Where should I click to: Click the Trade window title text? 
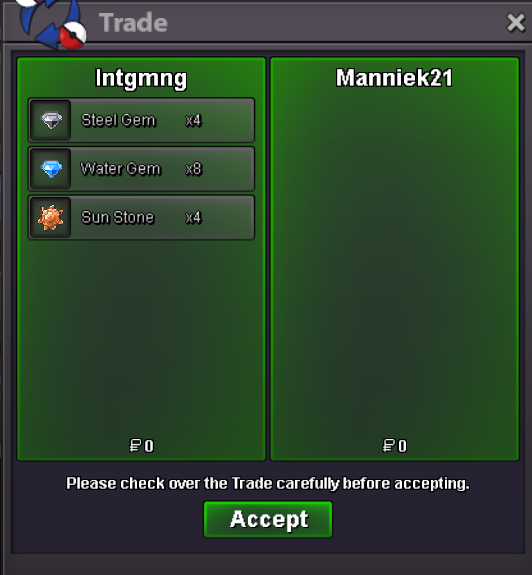(x=133, y=23)
